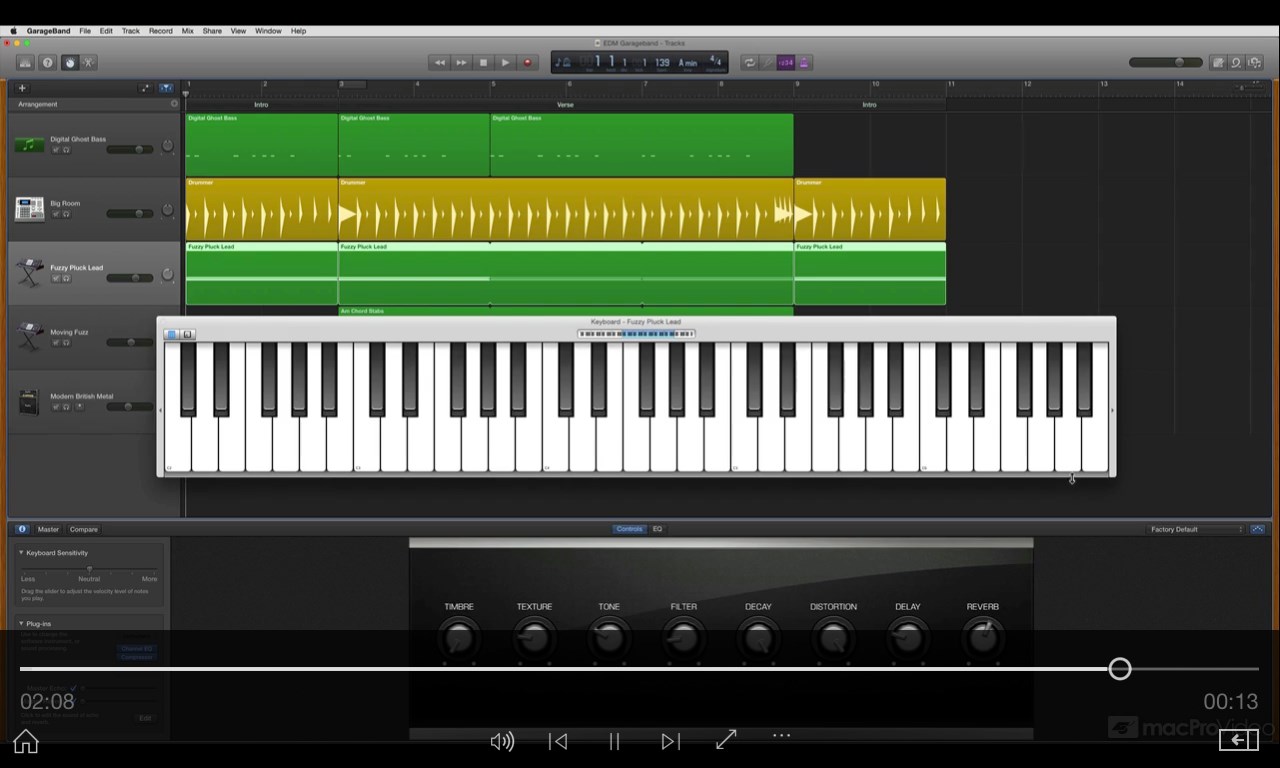
Task: Collapse the Plug-ins section
Action: click(x=22, y=624)
